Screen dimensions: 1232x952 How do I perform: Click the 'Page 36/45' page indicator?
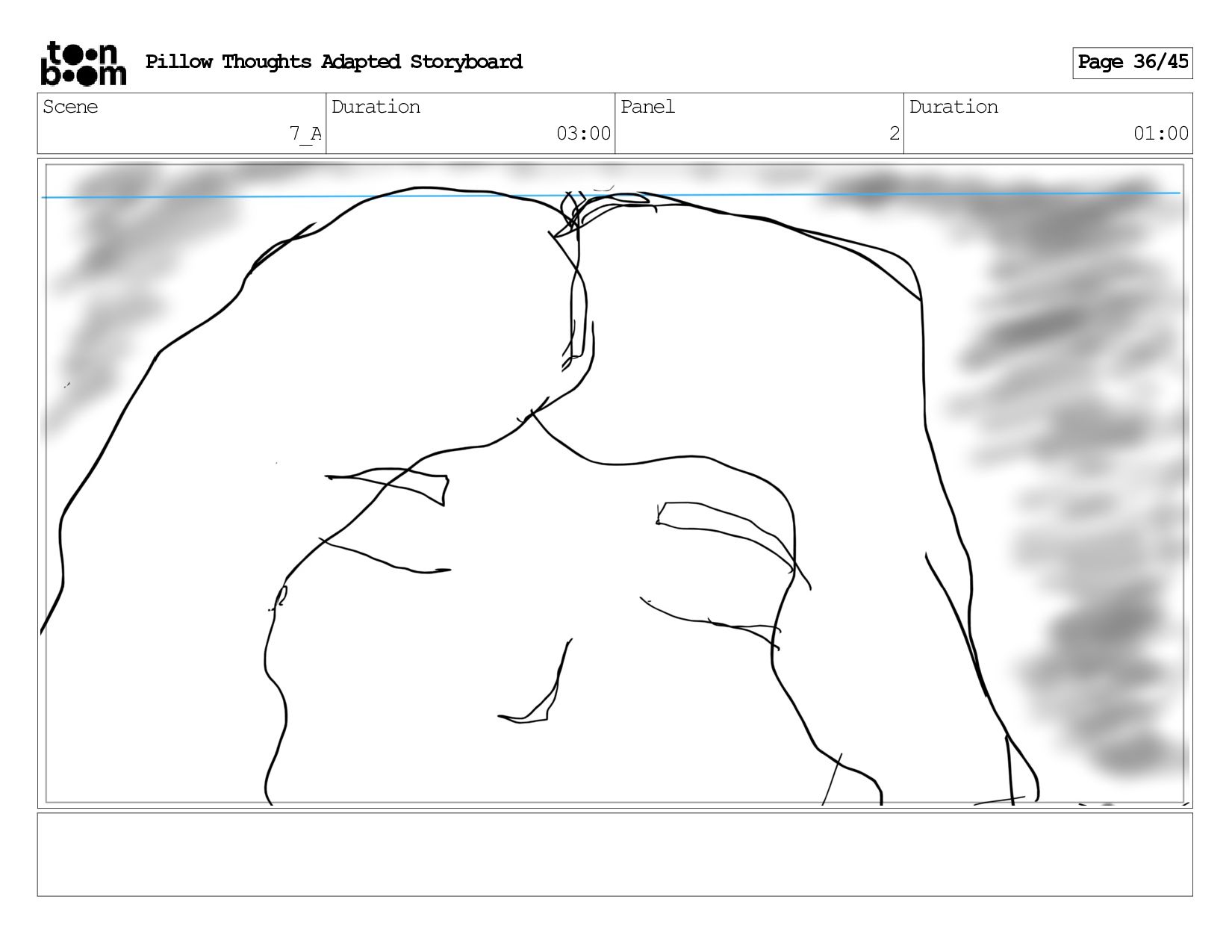click(1133, 63)
